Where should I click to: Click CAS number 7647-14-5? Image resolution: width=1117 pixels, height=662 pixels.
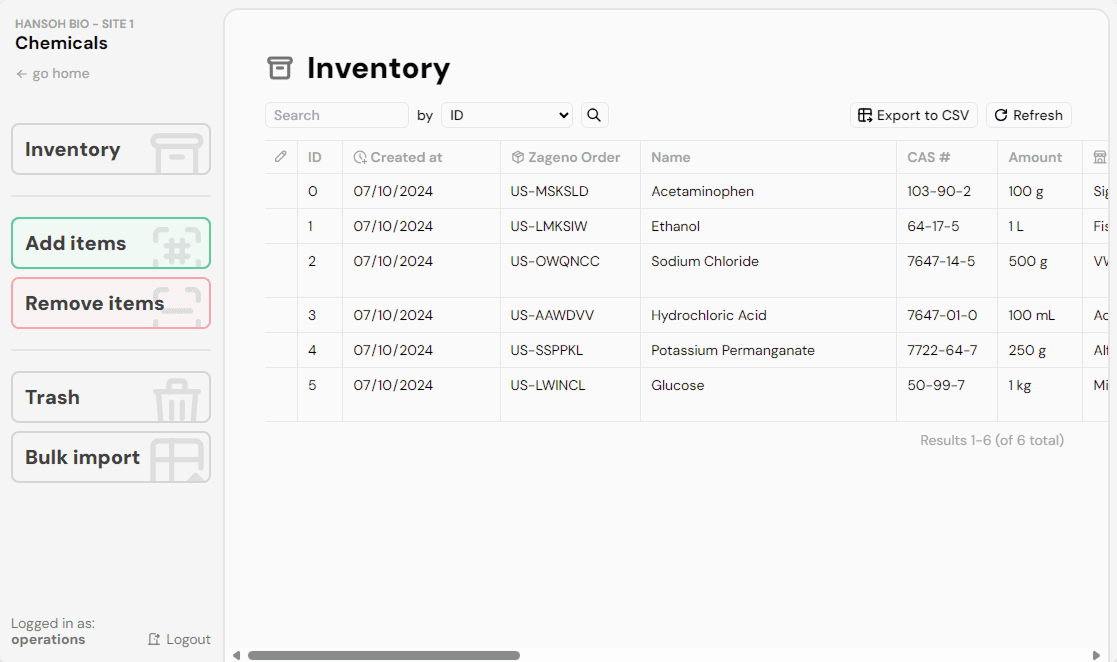[x=941, y=262]
